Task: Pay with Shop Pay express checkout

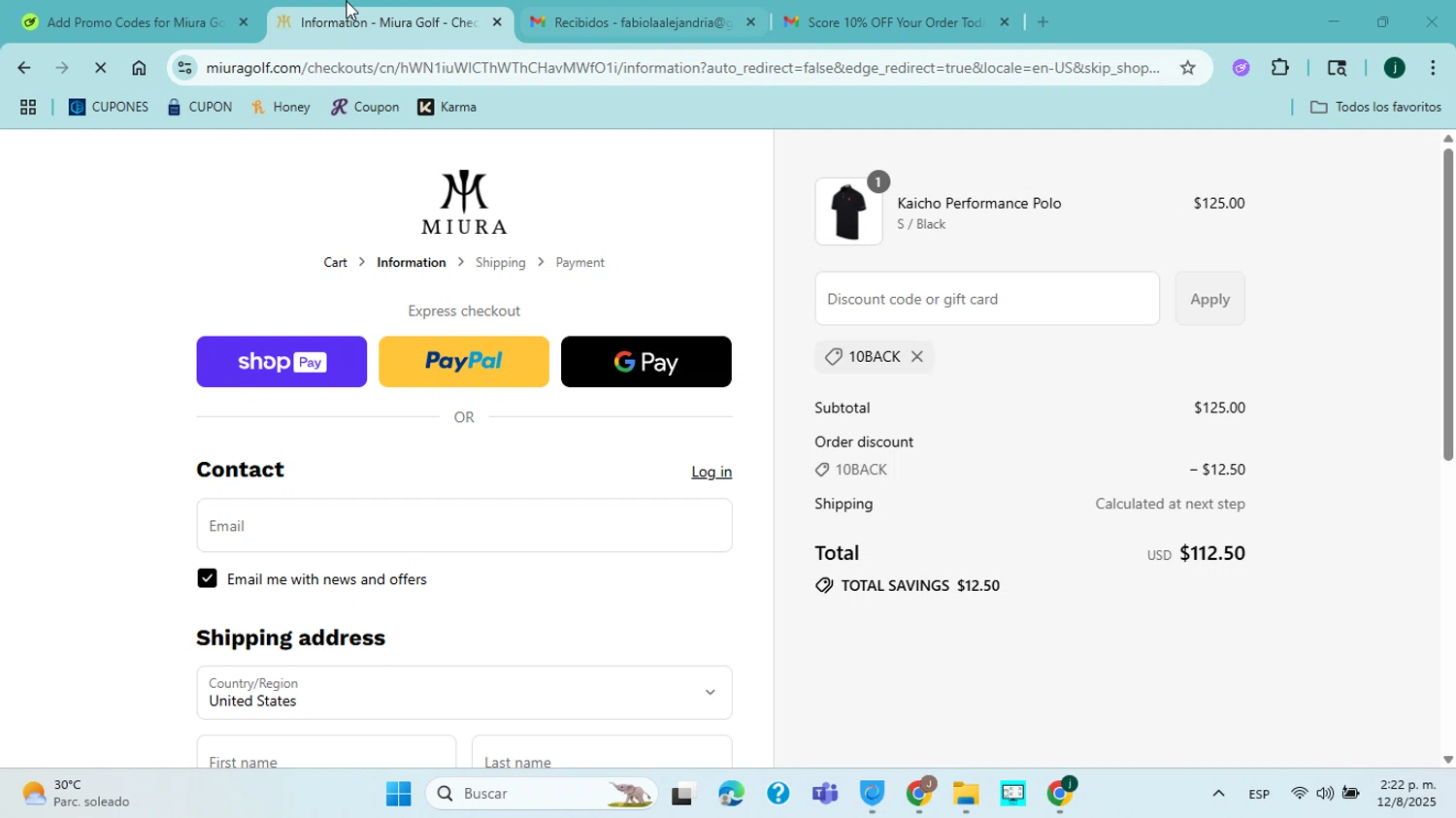Action: pyautogui.click(x=281, y=362)
